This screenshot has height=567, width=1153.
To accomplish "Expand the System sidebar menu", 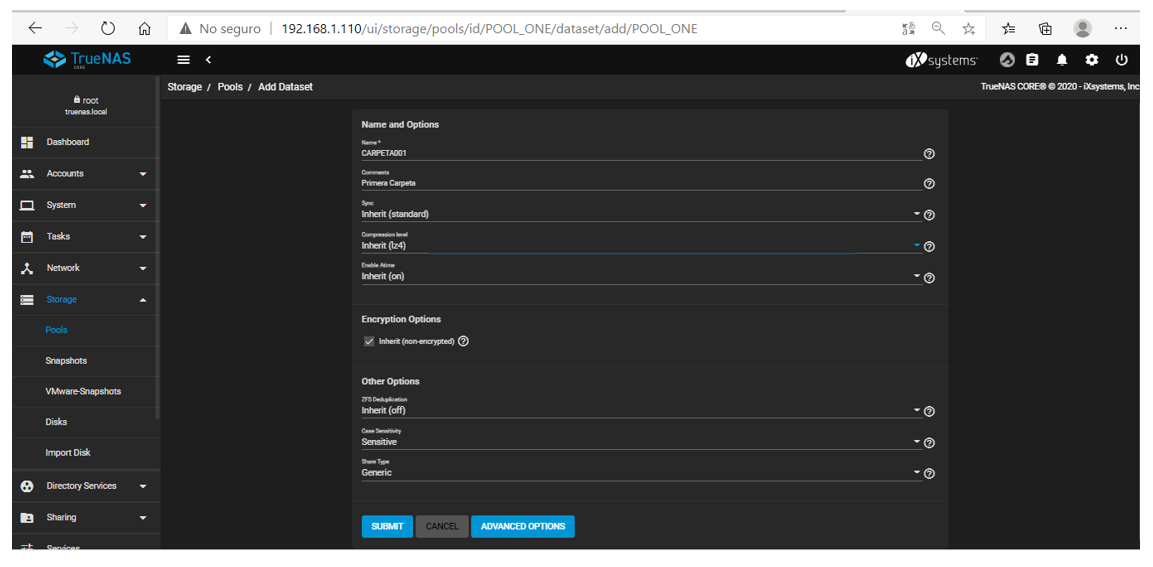I will [83, 205].
